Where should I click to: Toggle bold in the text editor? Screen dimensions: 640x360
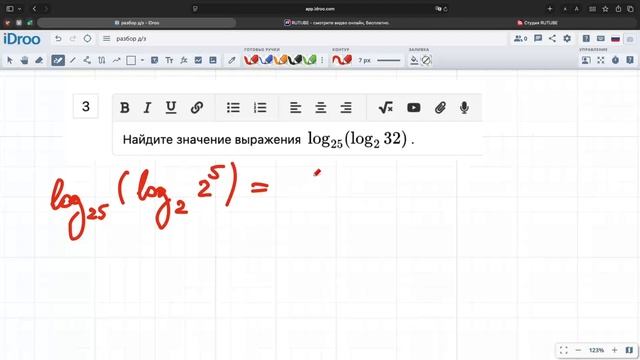[125, 108]
